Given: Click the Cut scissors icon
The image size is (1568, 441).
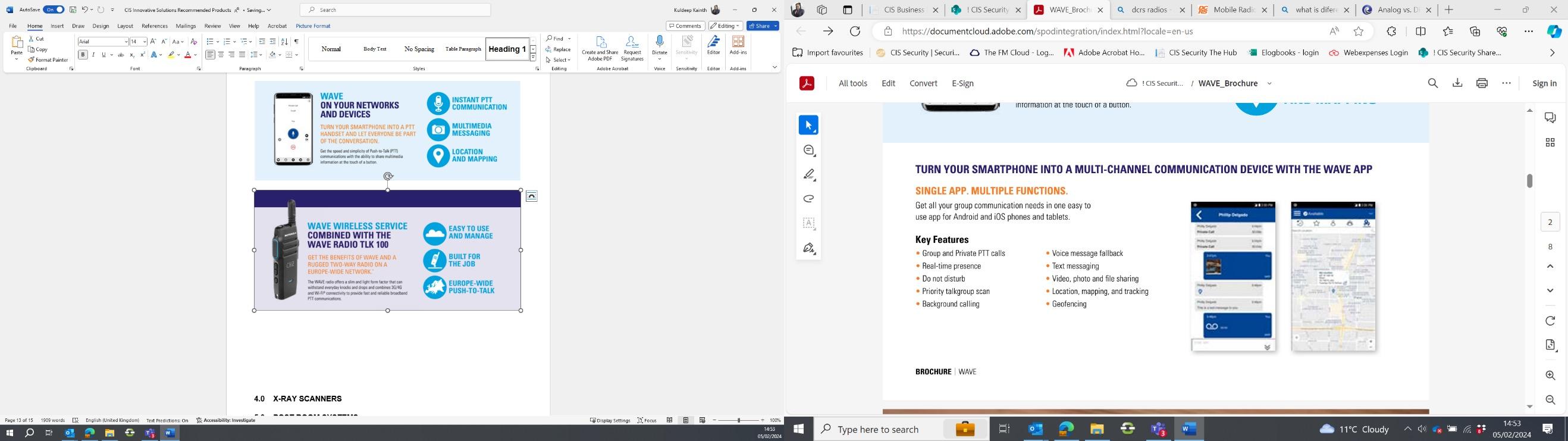Looking at the screenshot, I should pyautogui.click(x=32, y=38).
